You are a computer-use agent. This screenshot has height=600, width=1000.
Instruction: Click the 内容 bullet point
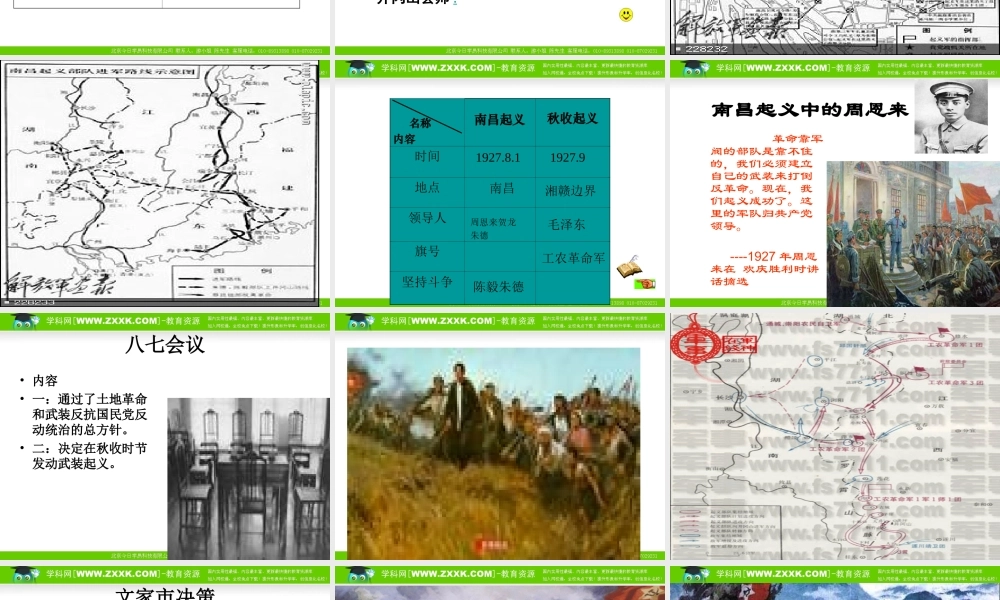(x=45, y=381)
